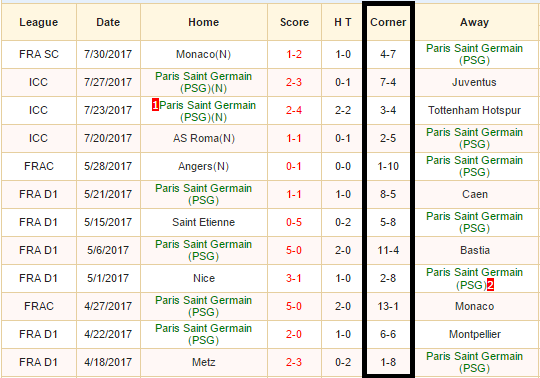Click the 13-1 corner value
Screen dimensions: 540x378
(388, 306)
